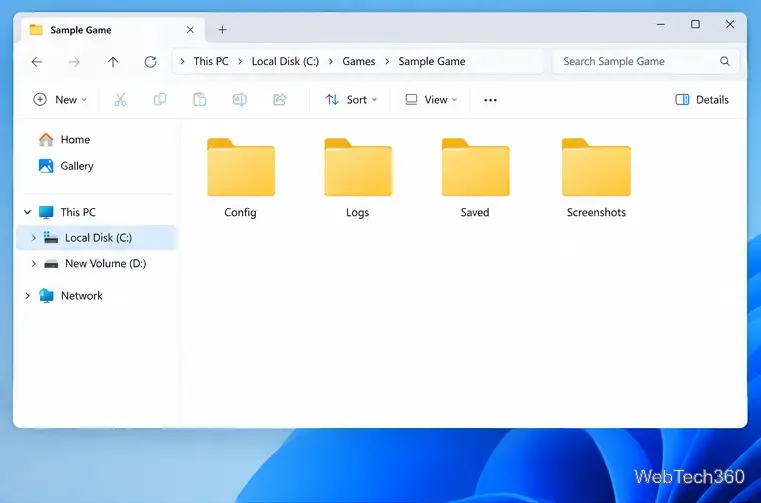
Task: Open the See more ellipsis menu
Action: 490,100
